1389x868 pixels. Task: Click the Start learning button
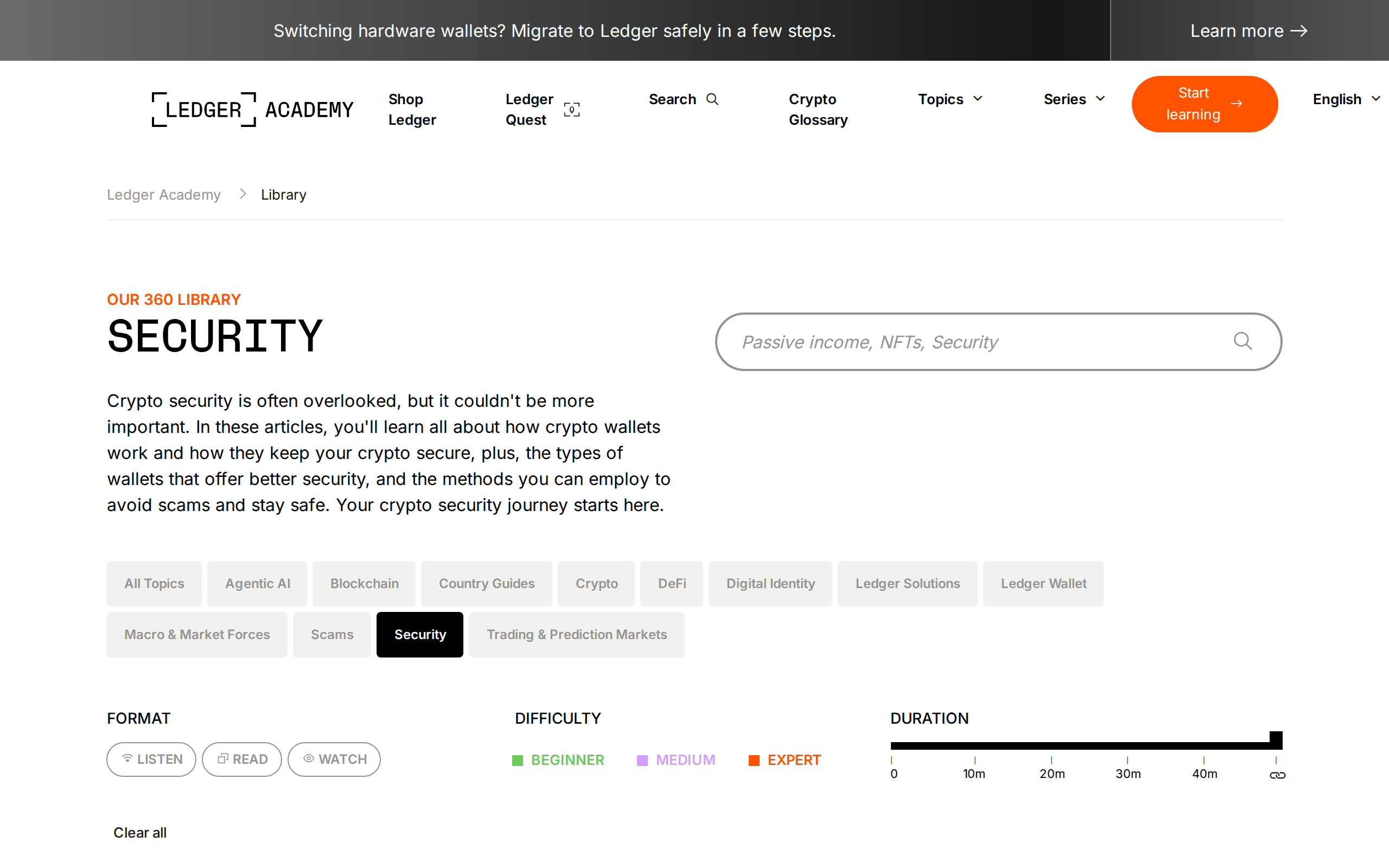pos(1205,104)
